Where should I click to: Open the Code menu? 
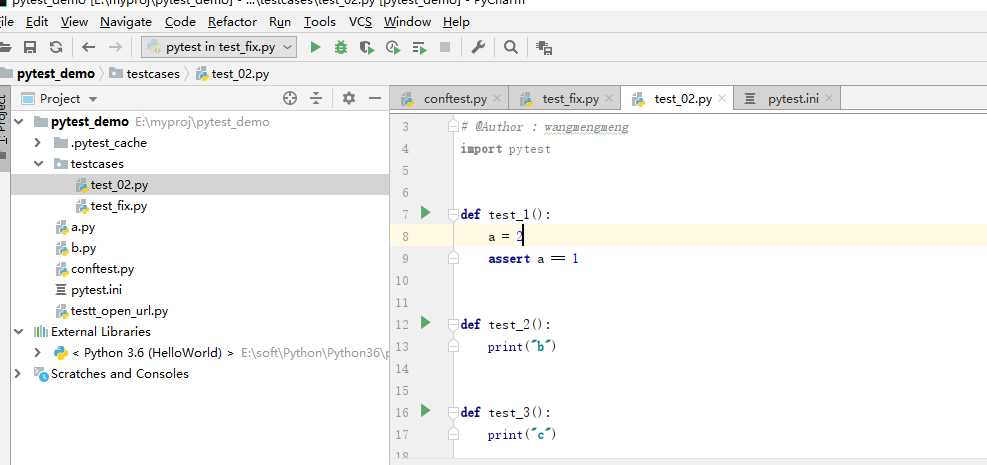pyautogui.click(x=180, y=22)
